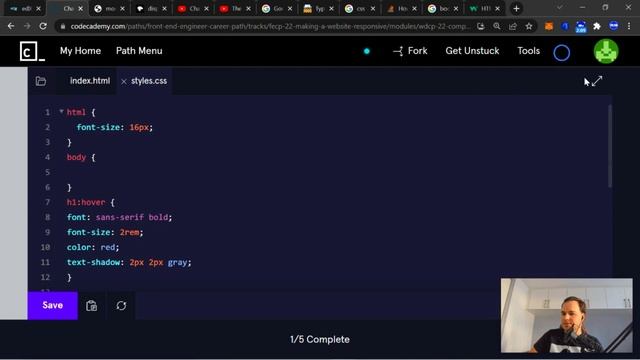Collapse the html rule fold arrow
The height and width of the screenshot is (360, 640).
point(61,111)
